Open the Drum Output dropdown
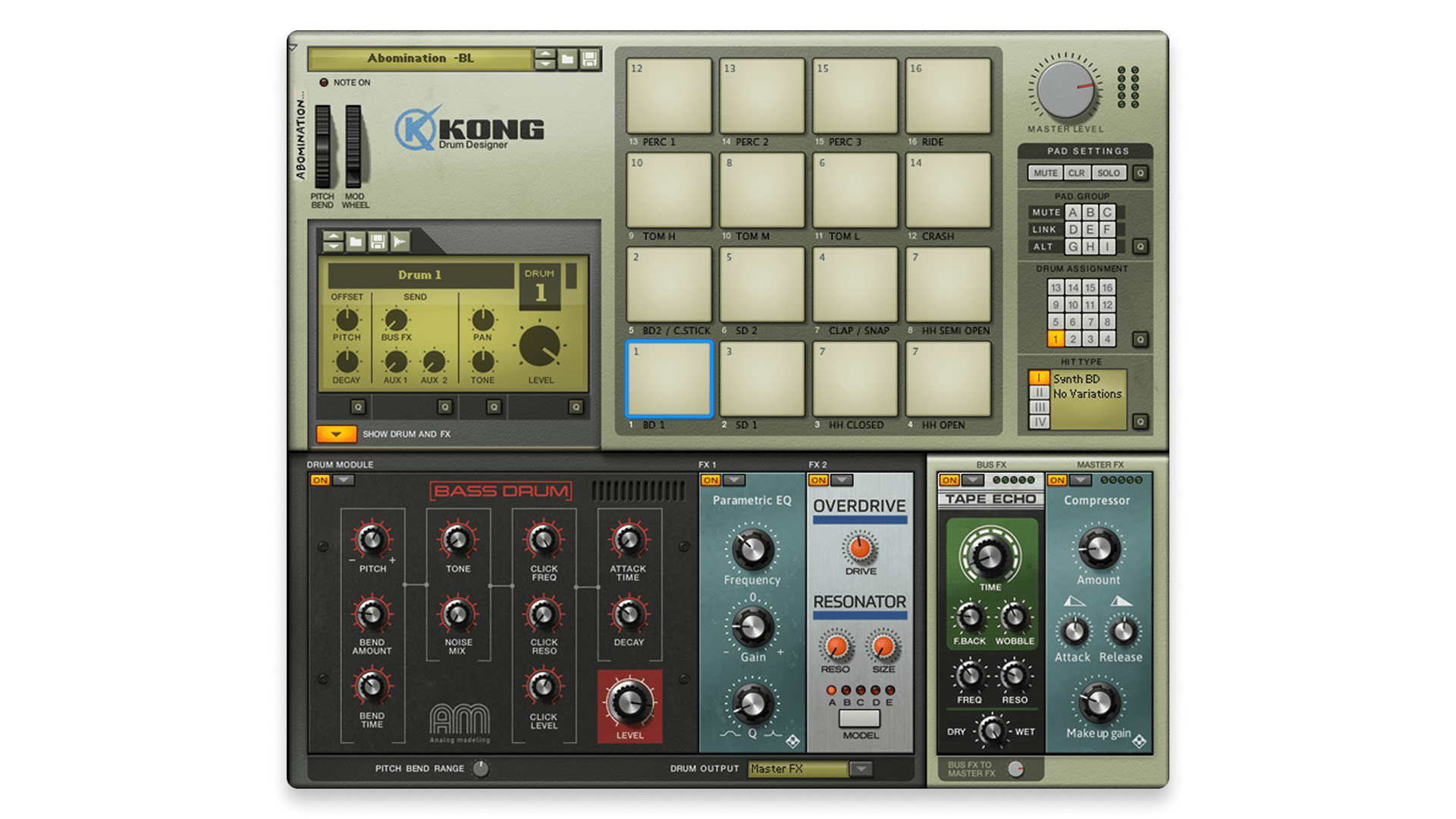This screenshot has width=1456, height=819. (861, 769)
